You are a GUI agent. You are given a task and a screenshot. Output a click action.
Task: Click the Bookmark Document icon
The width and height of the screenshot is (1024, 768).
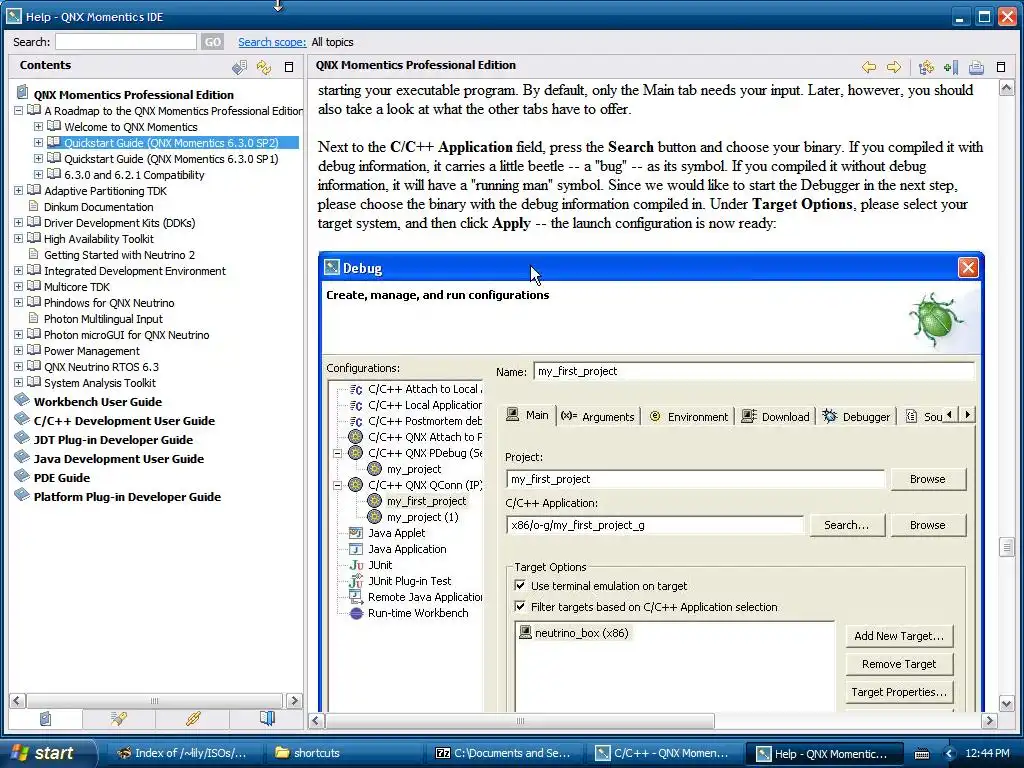pyautogui.click(x=951, y=67)
